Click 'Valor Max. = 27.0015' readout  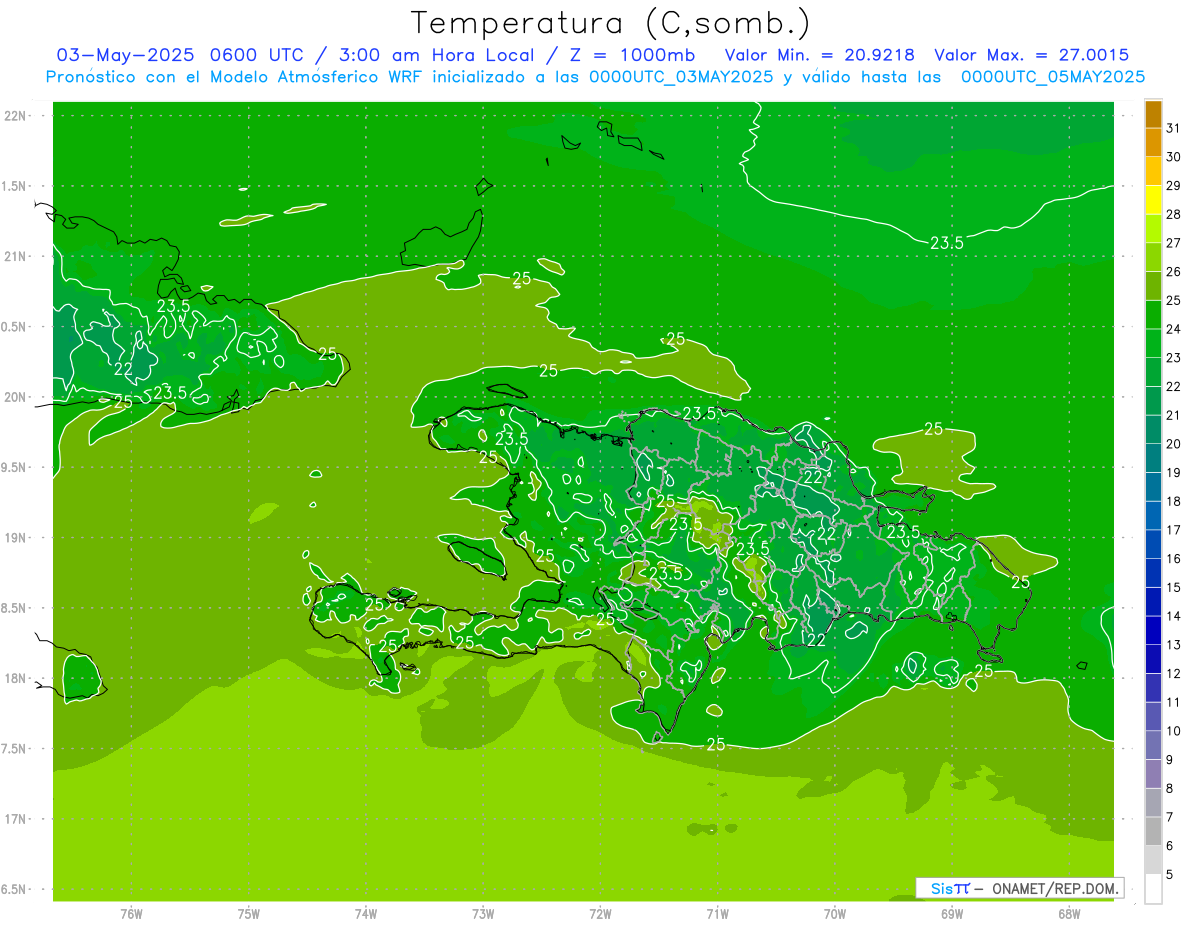[1032, 55]
